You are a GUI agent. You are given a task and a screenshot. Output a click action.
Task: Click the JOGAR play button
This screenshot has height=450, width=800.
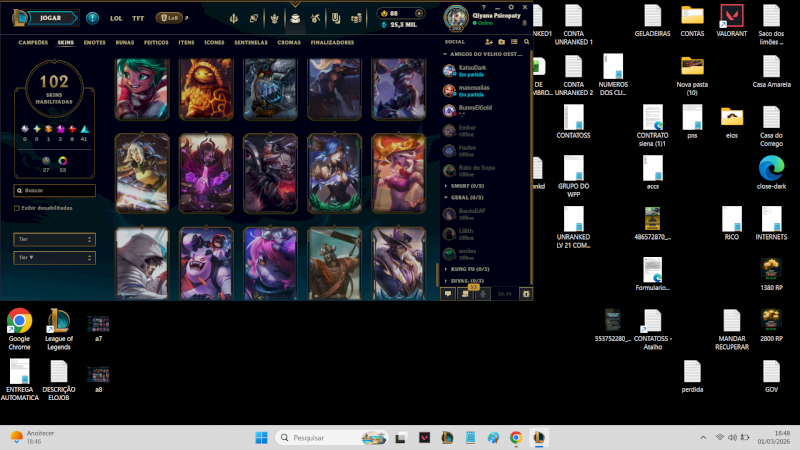click(54, 18)
